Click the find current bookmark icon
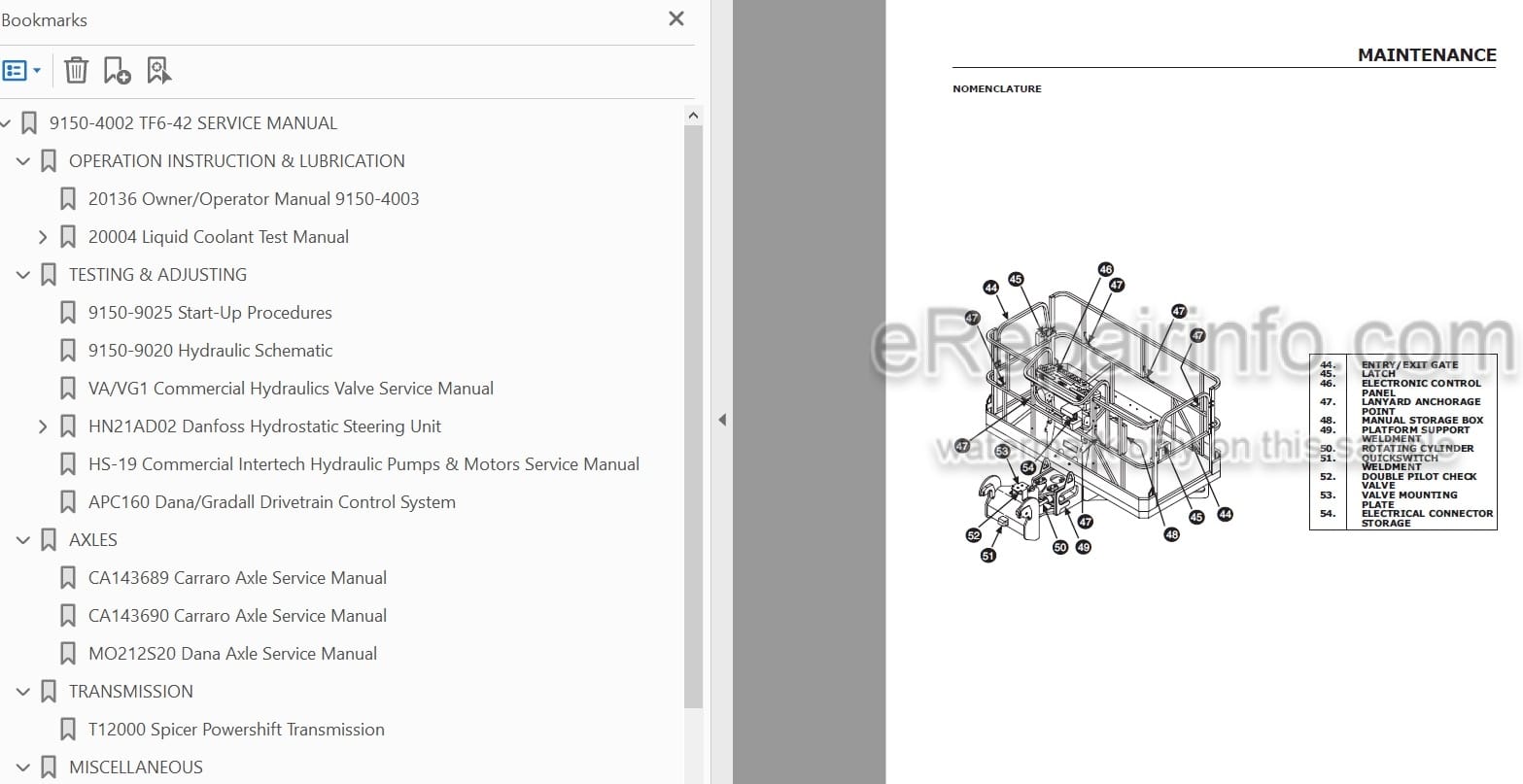 [x=158, y=70]
